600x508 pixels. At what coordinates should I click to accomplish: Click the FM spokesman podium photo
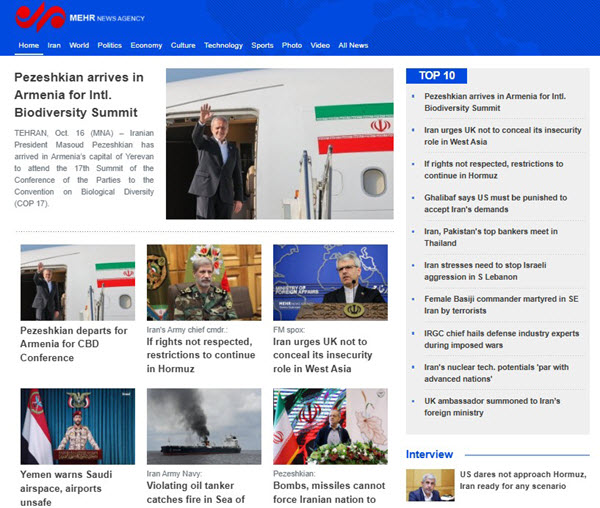coord(330,283)
